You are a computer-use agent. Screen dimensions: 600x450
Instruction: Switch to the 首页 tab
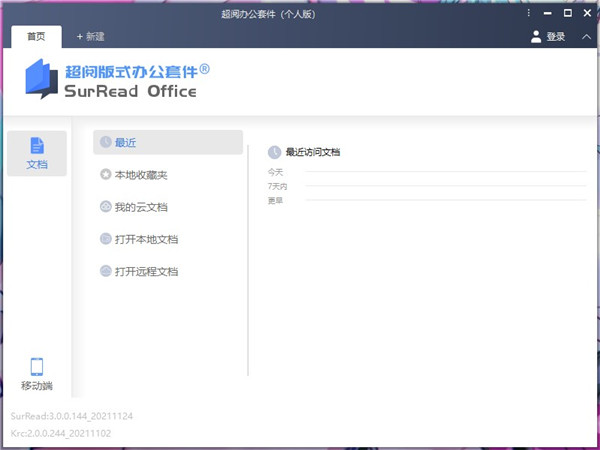36,37
